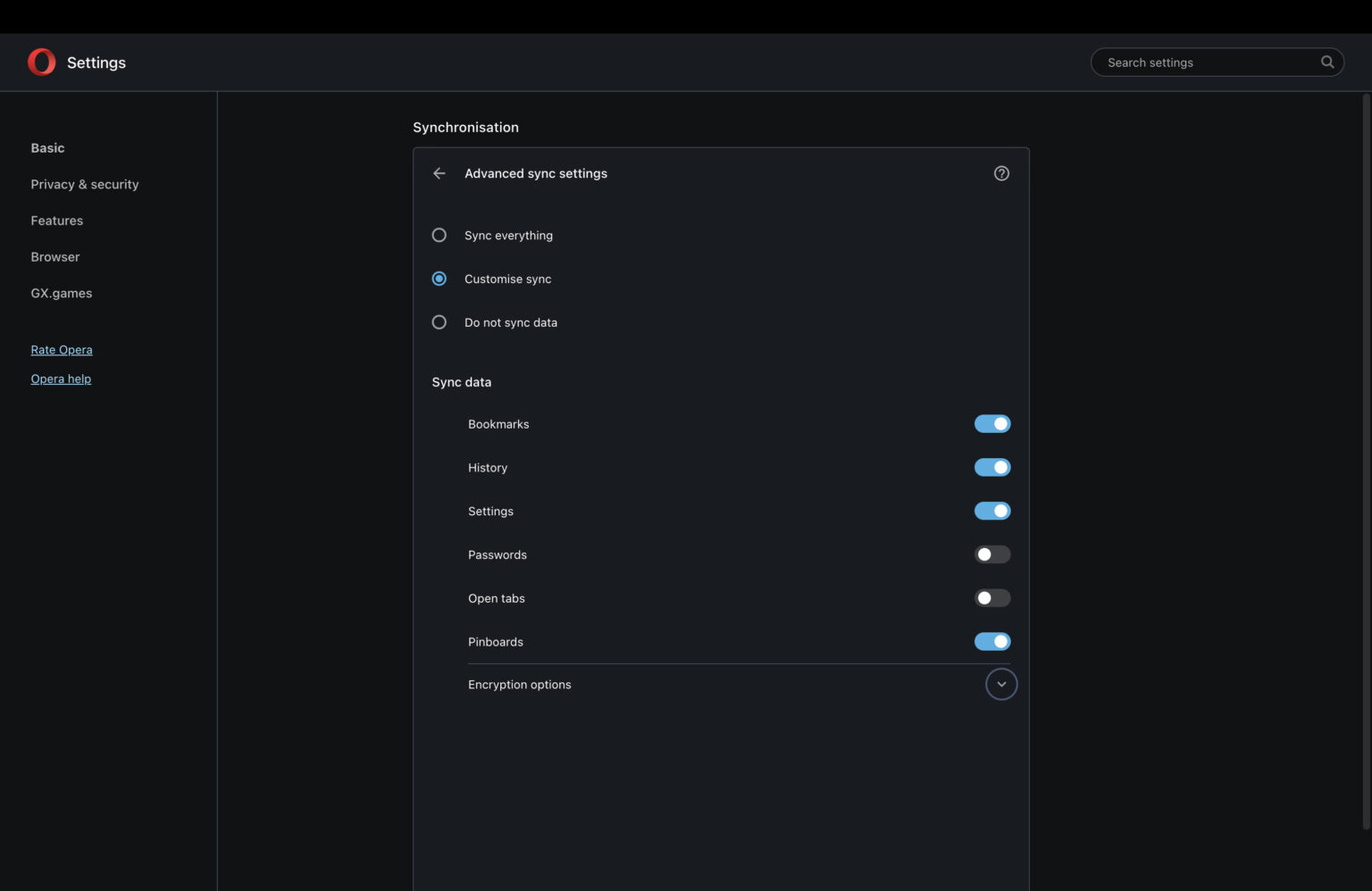Click the Opera logo icon
Viewport: 1372px width, 891px height.
41,62
